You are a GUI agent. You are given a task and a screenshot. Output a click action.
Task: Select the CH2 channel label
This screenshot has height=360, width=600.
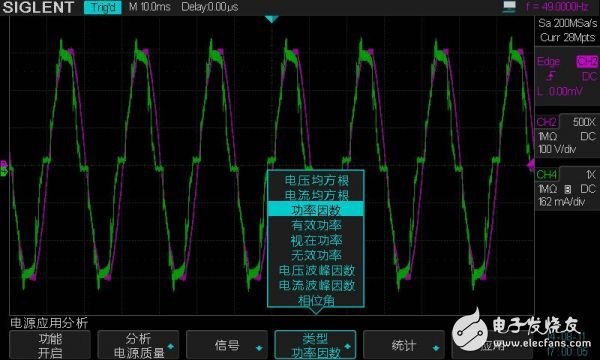click(x=546, y=122)
